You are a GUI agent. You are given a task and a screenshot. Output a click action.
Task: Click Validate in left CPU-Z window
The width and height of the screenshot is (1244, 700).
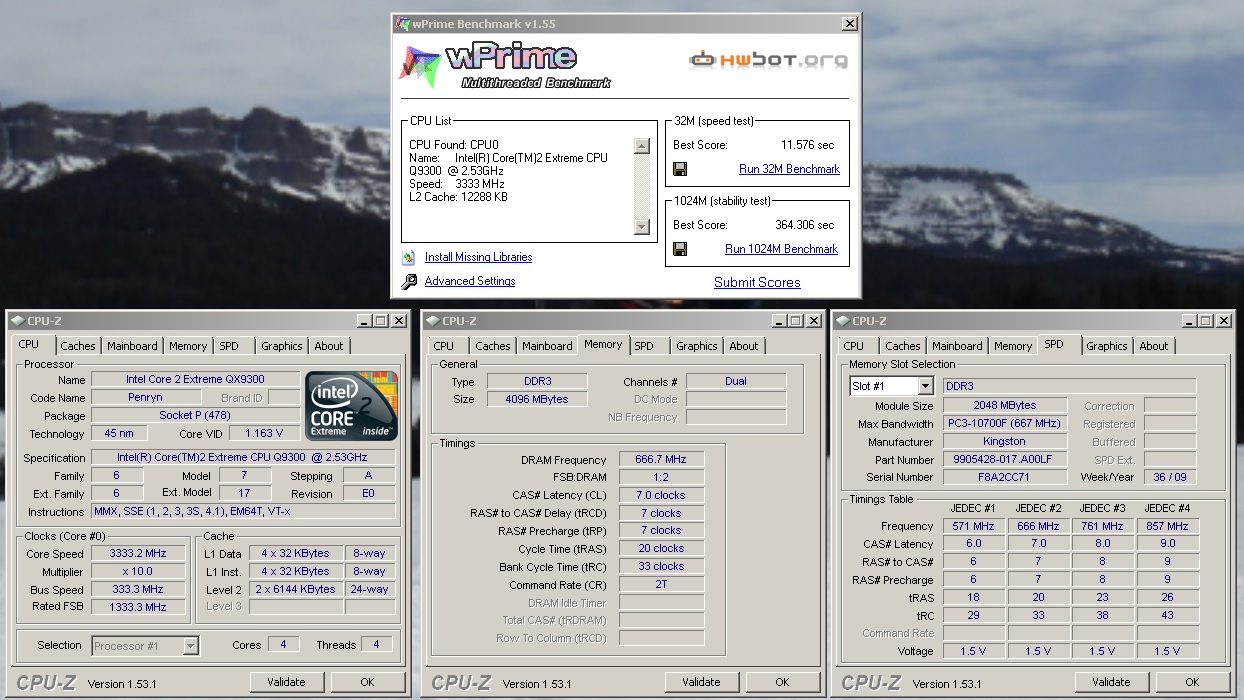tap(286, 682)
